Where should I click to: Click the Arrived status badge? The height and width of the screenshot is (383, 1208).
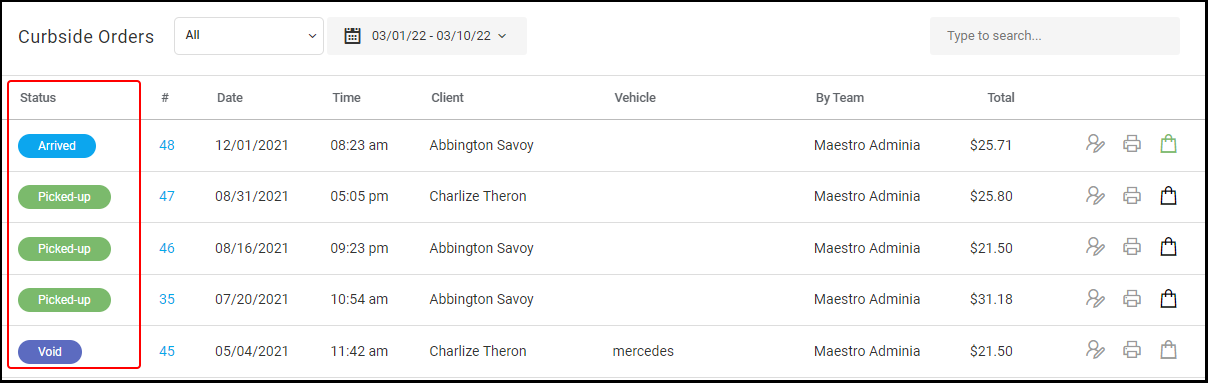[57, 146]
